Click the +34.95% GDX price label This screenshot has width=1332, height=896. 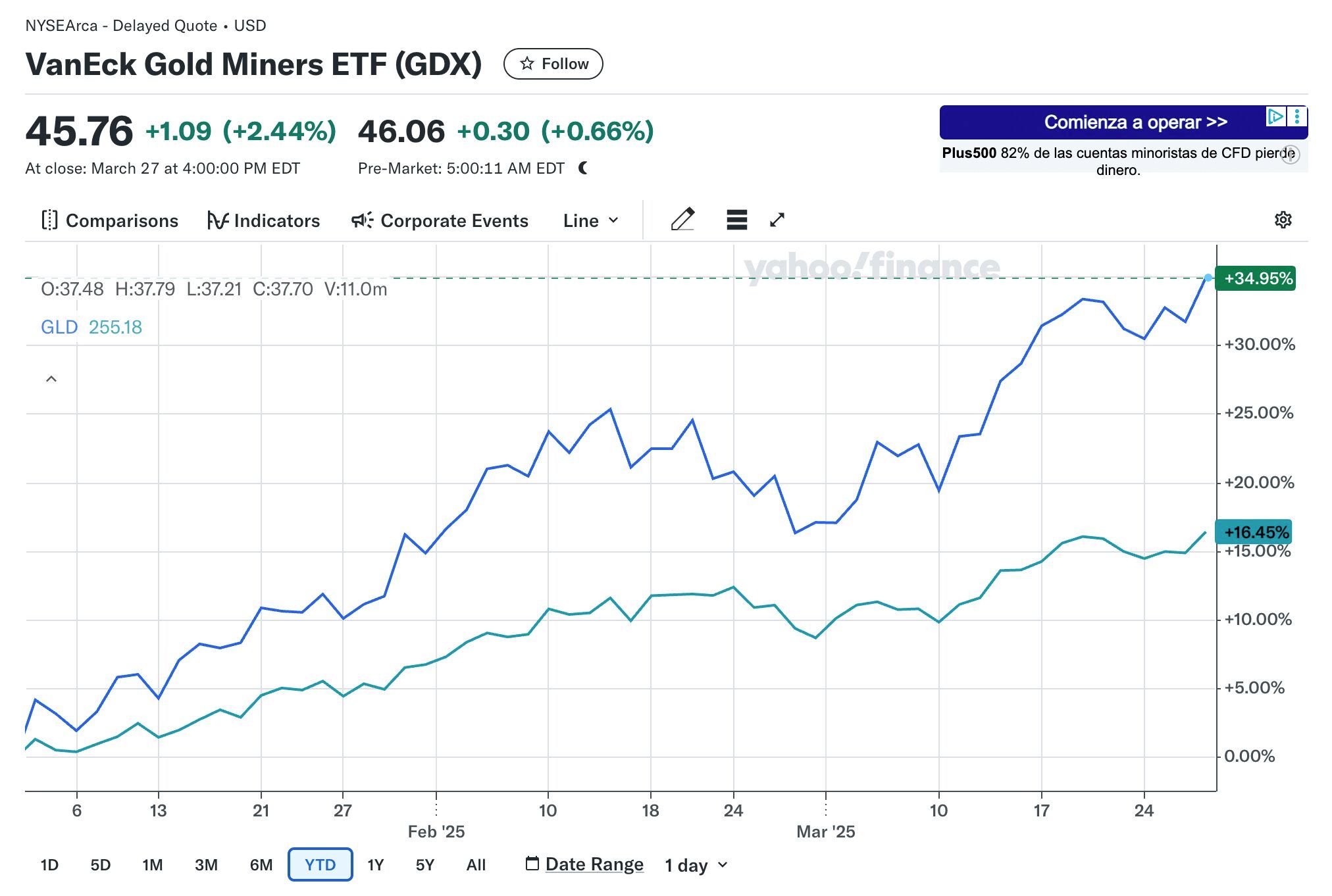pyautogui.click(x=1255, y=278)
